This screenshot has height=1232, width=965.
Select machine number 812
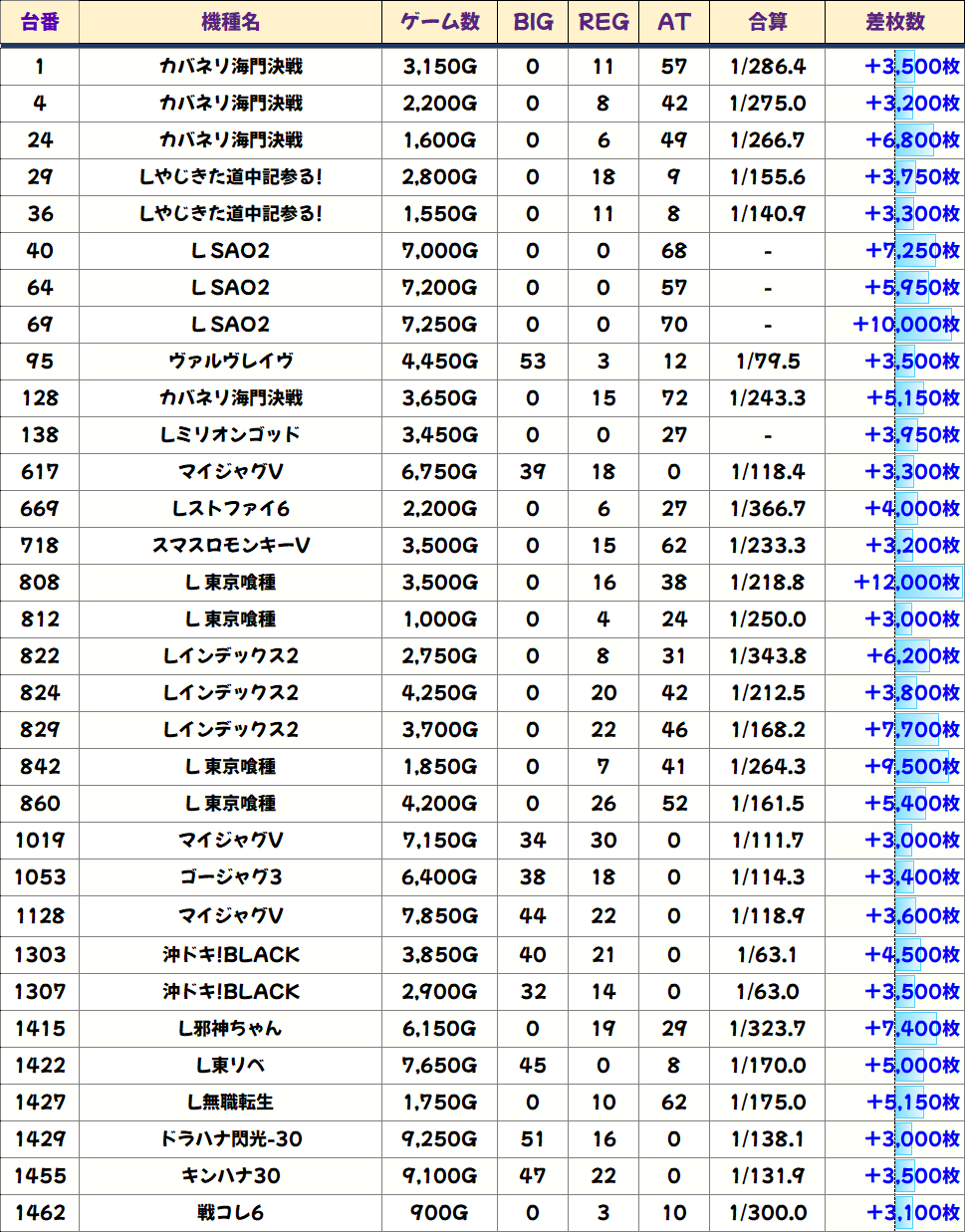tap(40, 619)
